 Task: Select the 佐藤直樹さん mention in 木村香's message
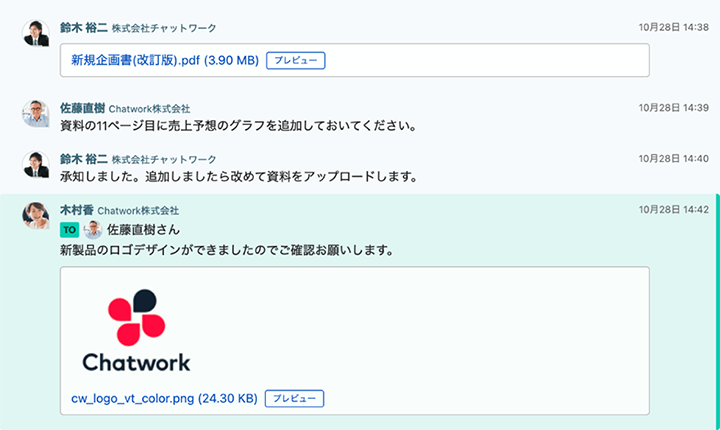[146, 229]
